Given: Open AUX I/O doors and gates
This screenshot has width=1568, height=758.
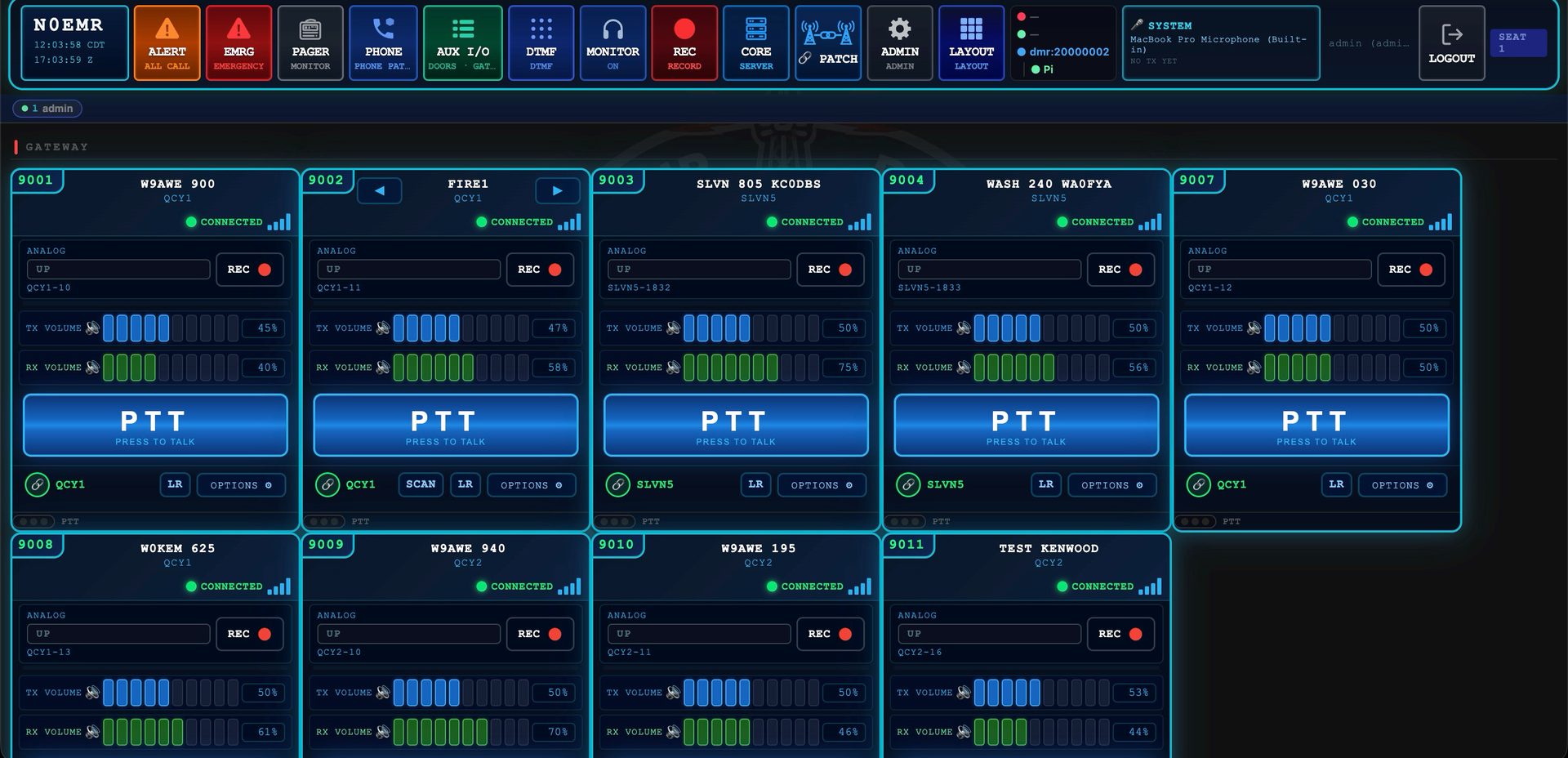Looking at the screenshot, I should tap(462, 43).
